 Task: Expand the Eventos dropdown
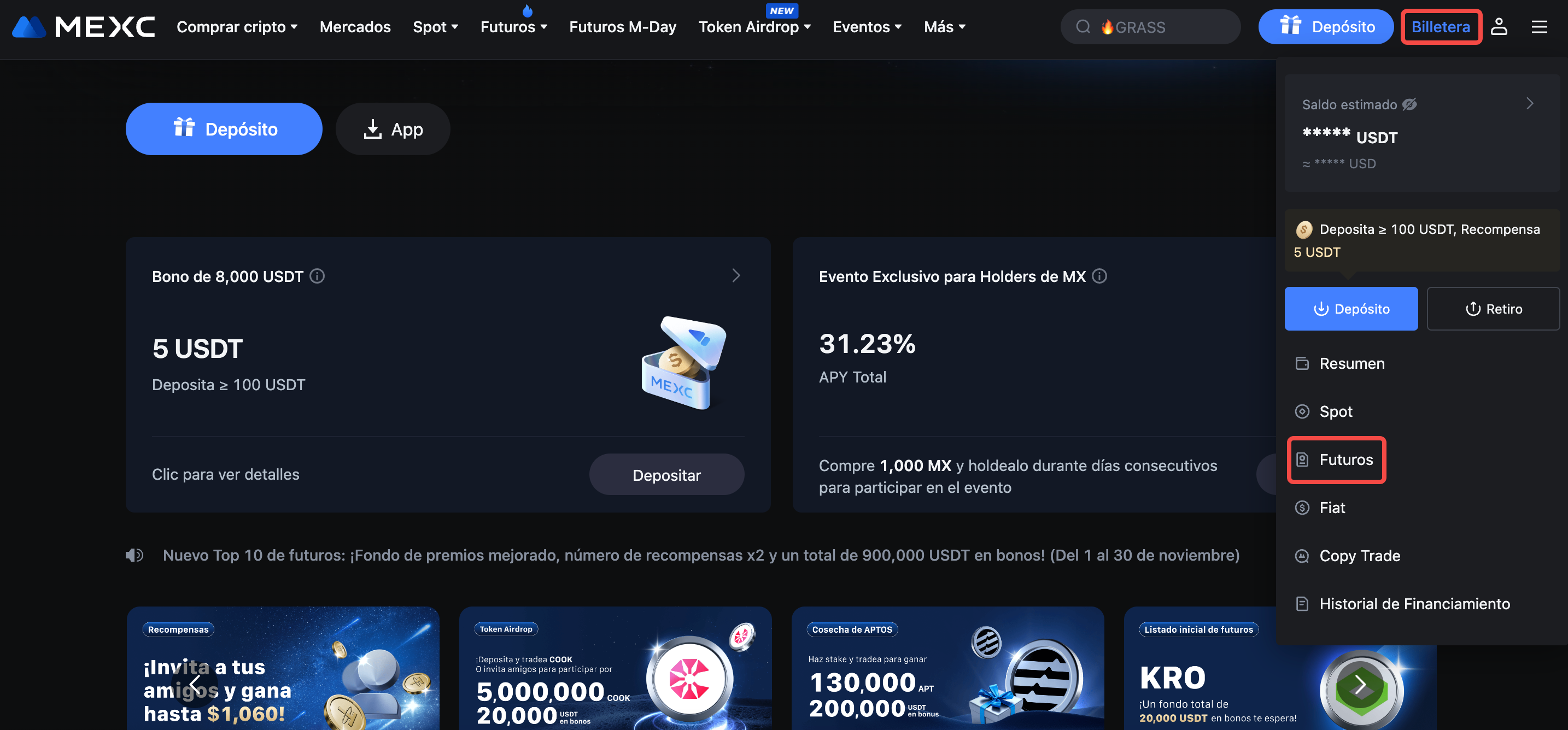tap(867, 27)
